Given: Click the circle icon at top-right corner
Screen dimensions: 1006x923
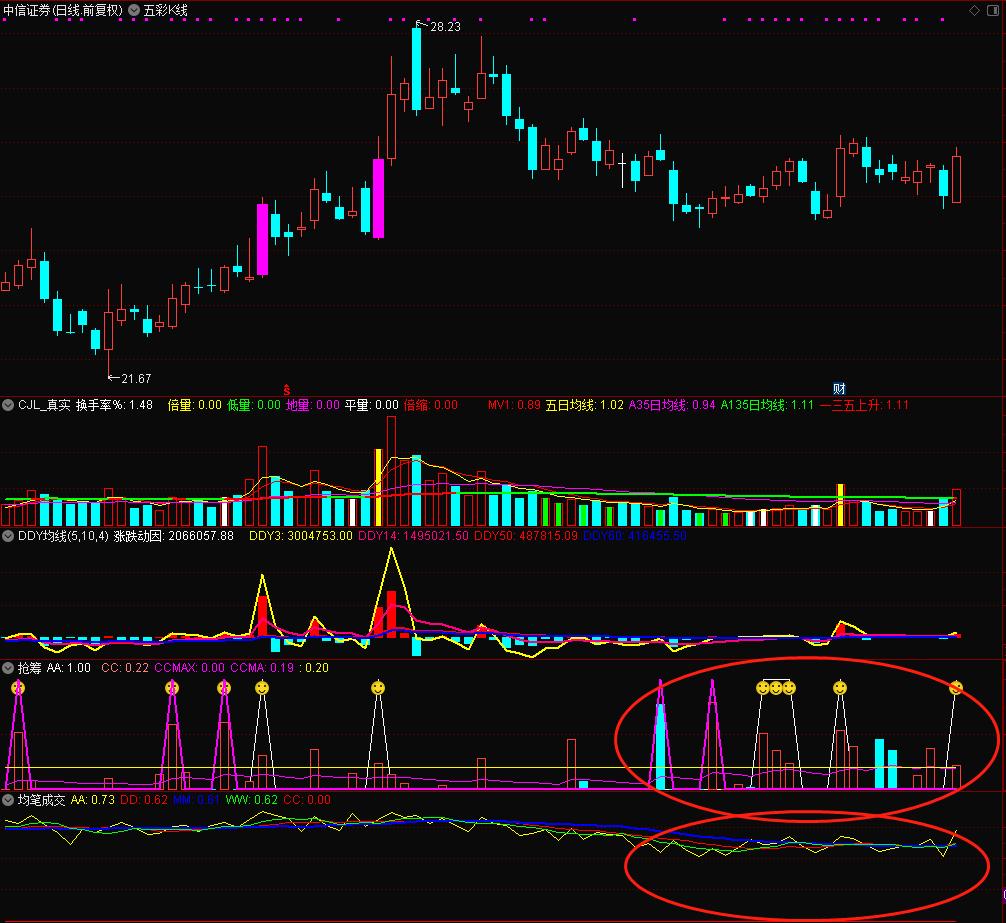Looking at the screenshot, I should (x=993, y=10).
